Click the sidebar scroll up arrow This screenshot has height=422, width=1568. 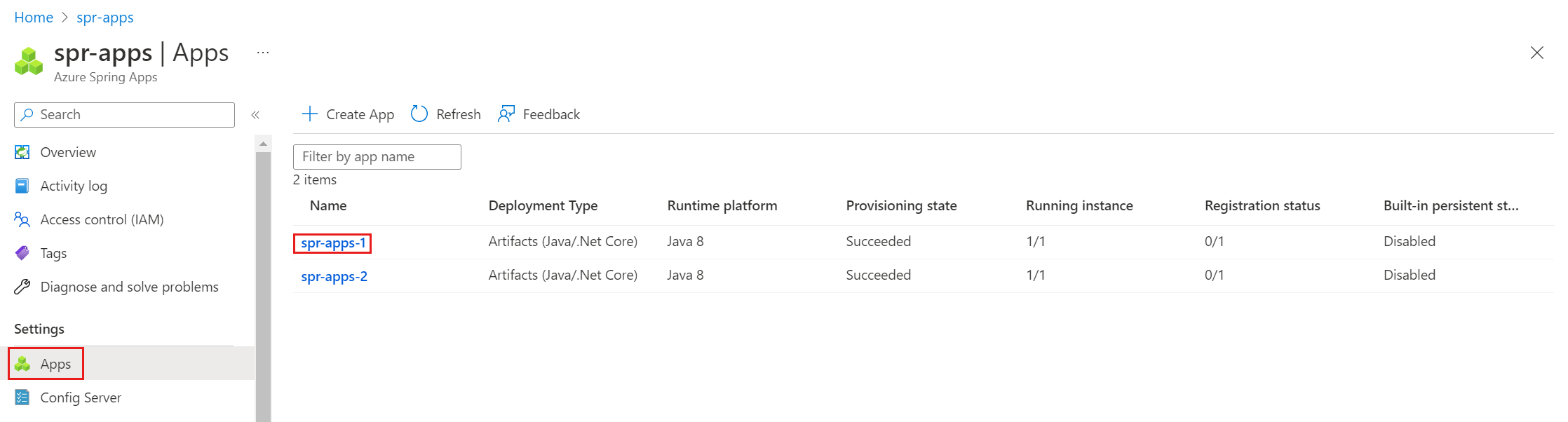tap(263, 144)
